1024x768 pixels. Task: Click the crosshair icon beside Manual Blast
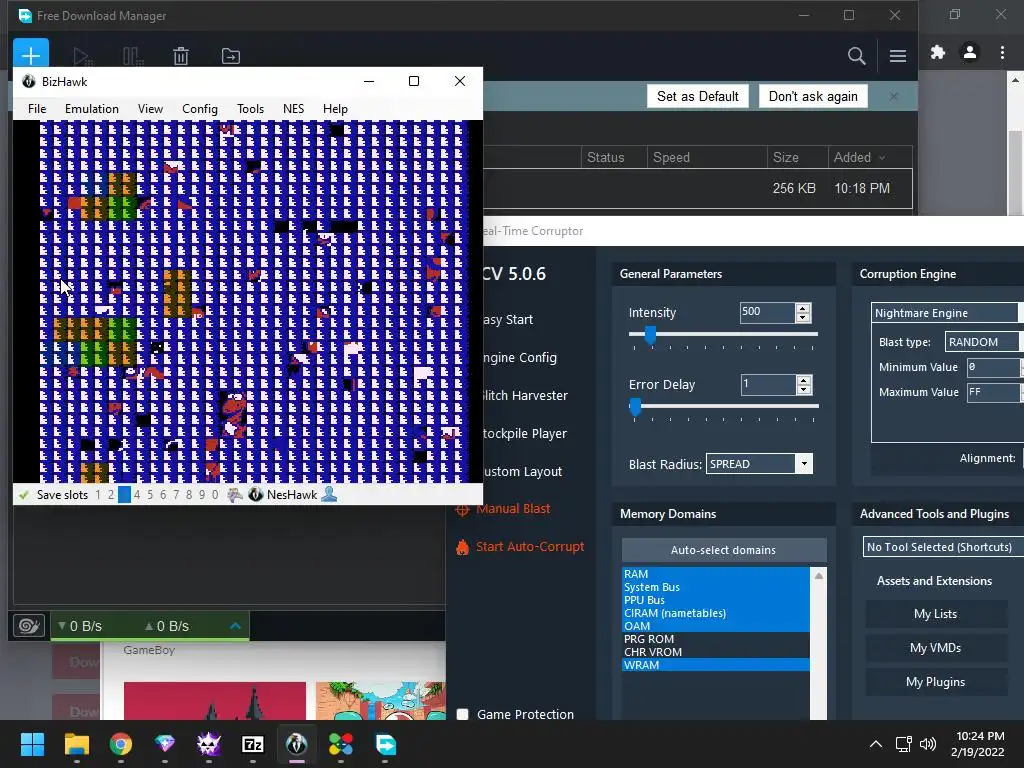coord(462,509)
